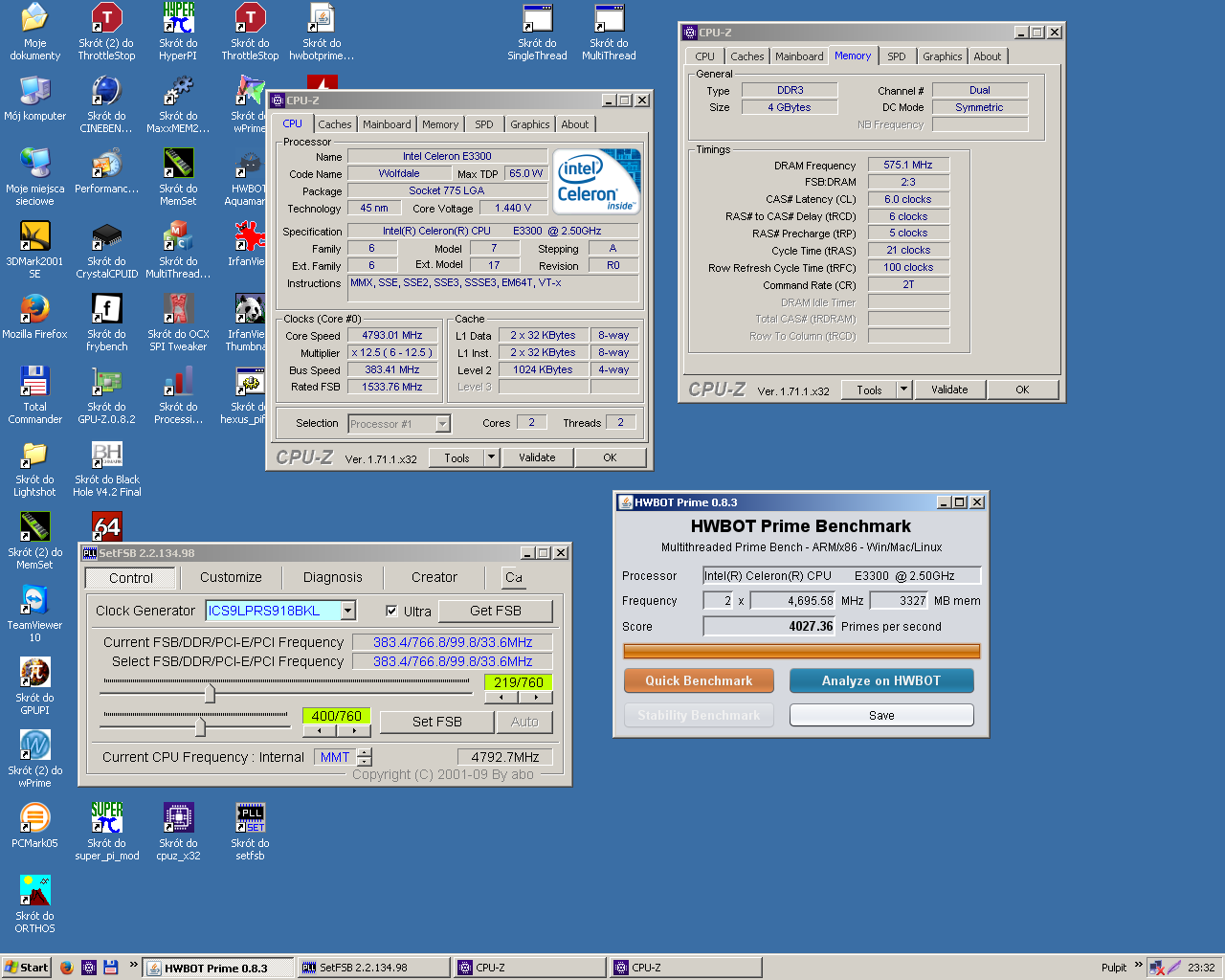Open Tools dropdown arrow in CPU-Z Memory window
The width and height of the screenshot is (1225, 980).
pyautogui.click(x=903, y=390)
